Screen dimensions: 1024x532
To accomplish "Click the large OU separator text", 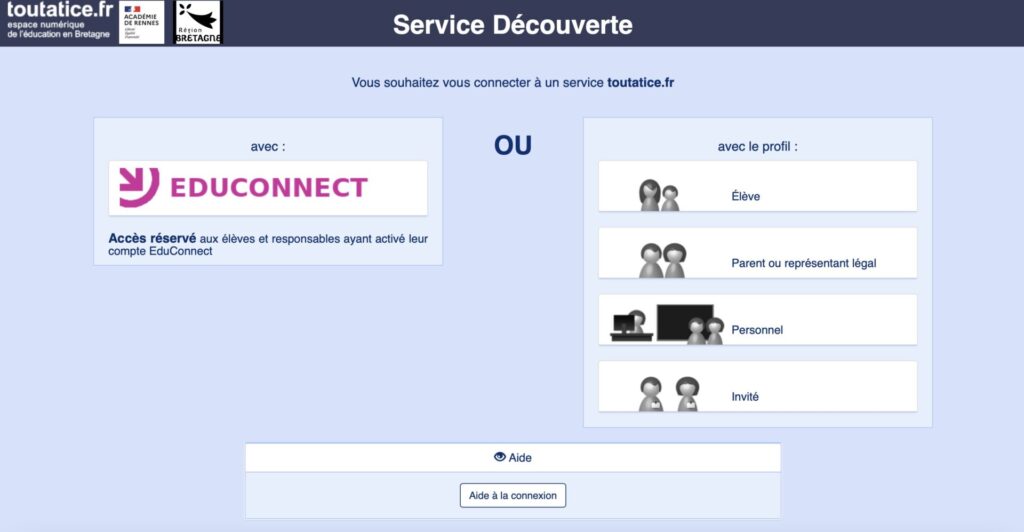I will pos(513,146).
